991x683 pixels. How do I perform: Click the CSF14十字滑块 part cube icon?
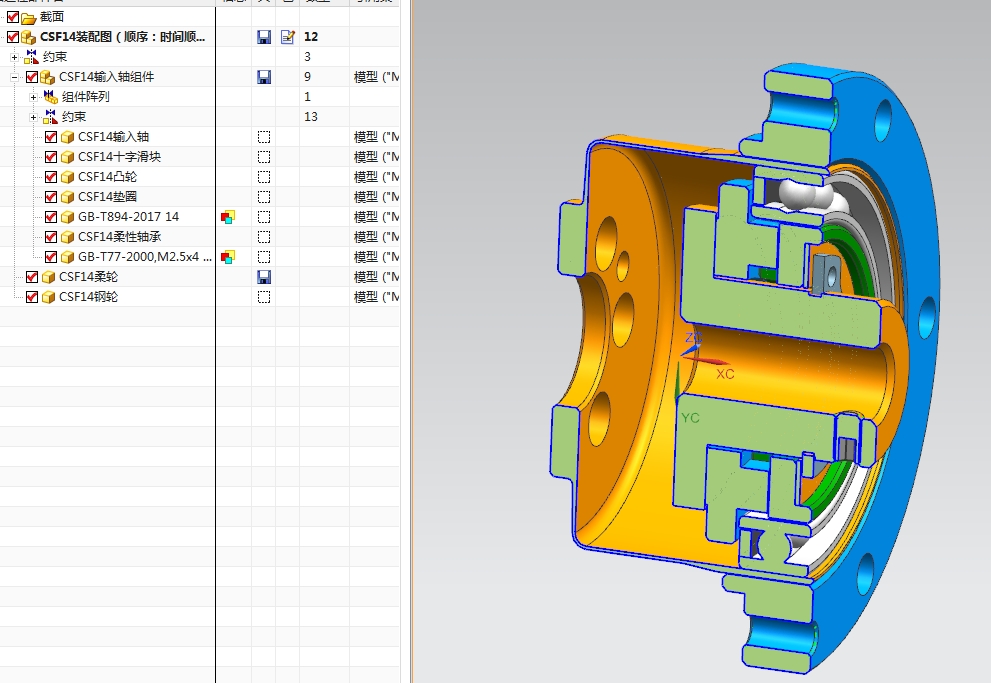click(x=68, y=157)
